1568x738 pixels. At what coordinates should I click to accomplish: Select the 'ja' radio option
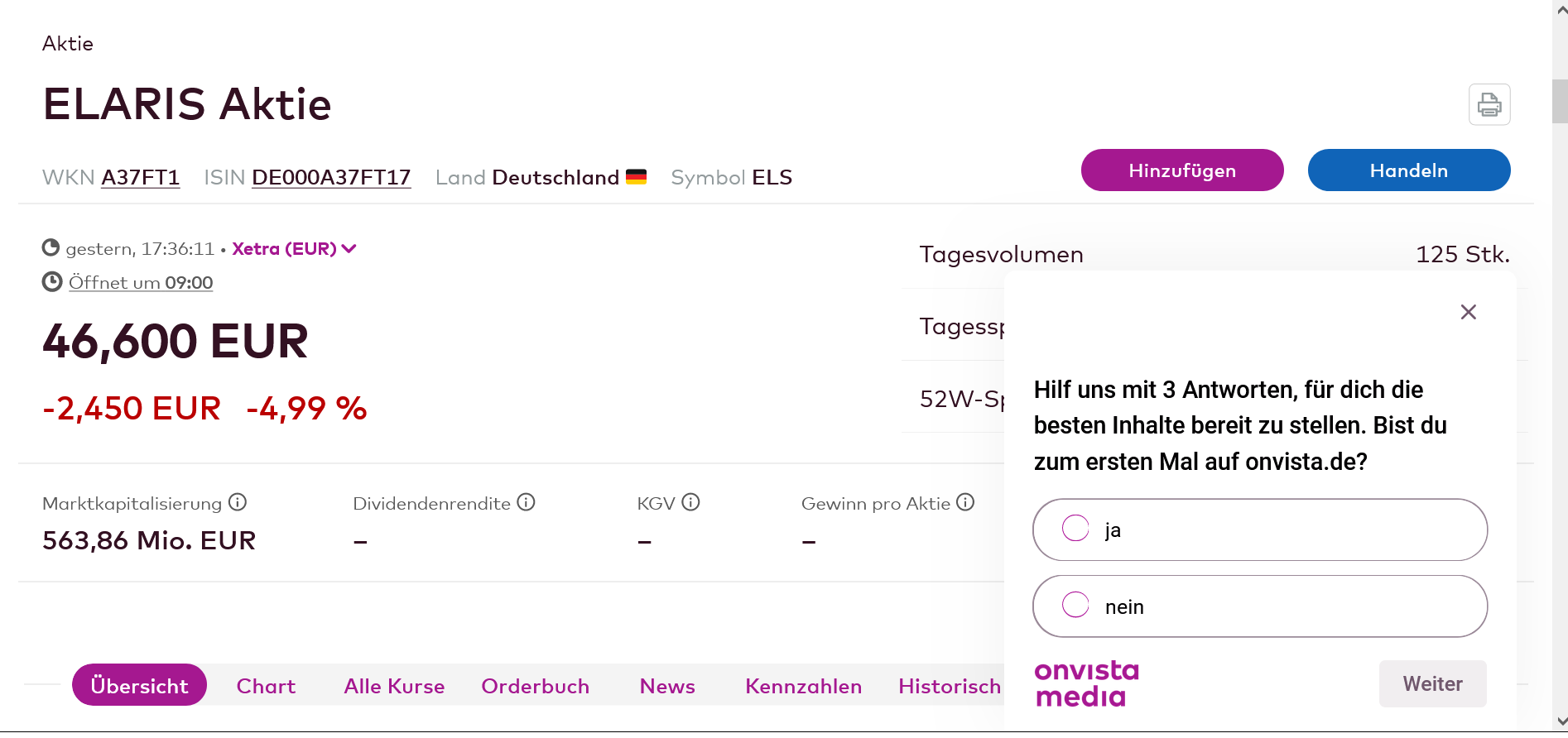[x=1075, y=529]
